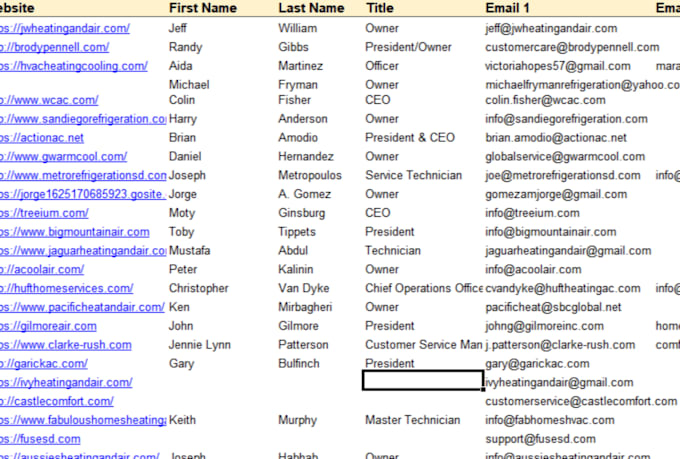The width and height of the screenshot is (680, 459).
Task: Open the garickac.com link
Action: (x=44, y=364)
